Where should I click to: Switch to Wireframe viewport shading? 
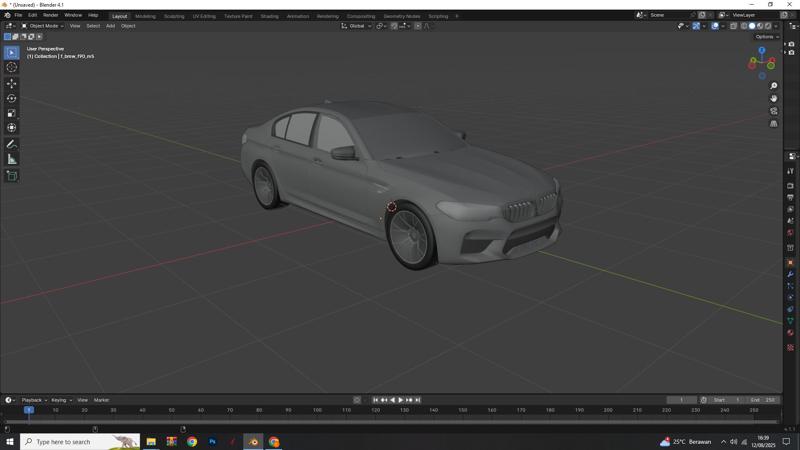(744, 26)
